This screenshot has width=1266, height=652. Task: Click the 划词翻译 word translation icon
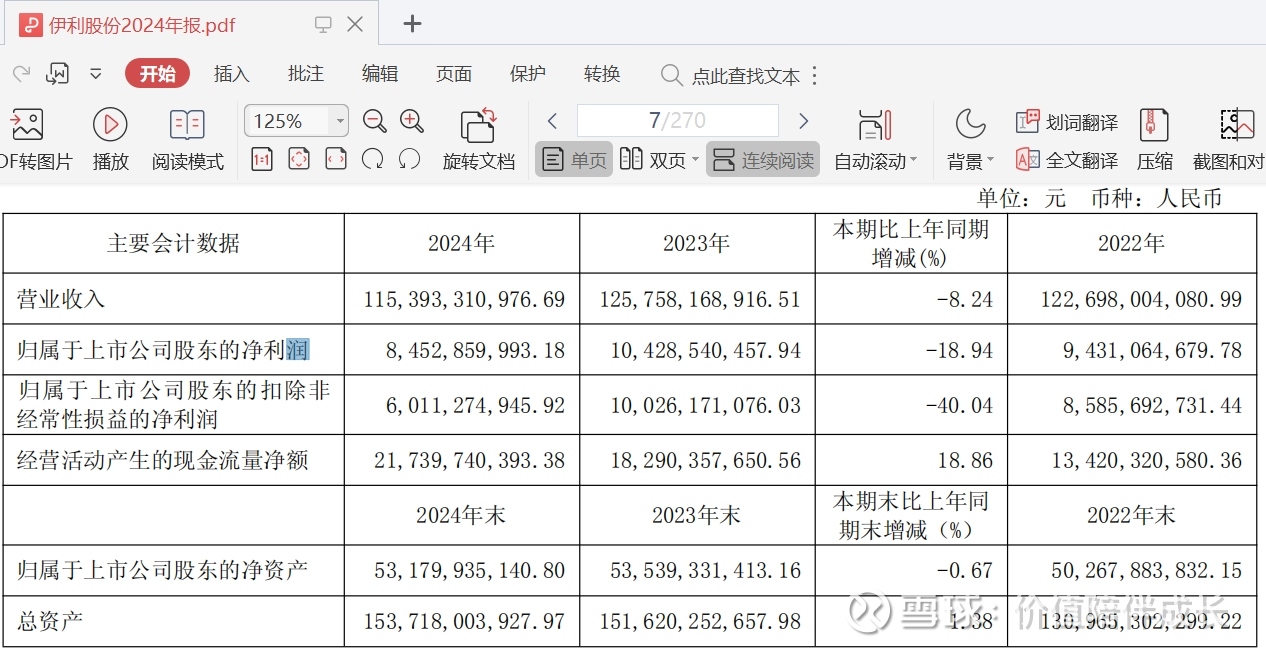tap(1027, 122)
